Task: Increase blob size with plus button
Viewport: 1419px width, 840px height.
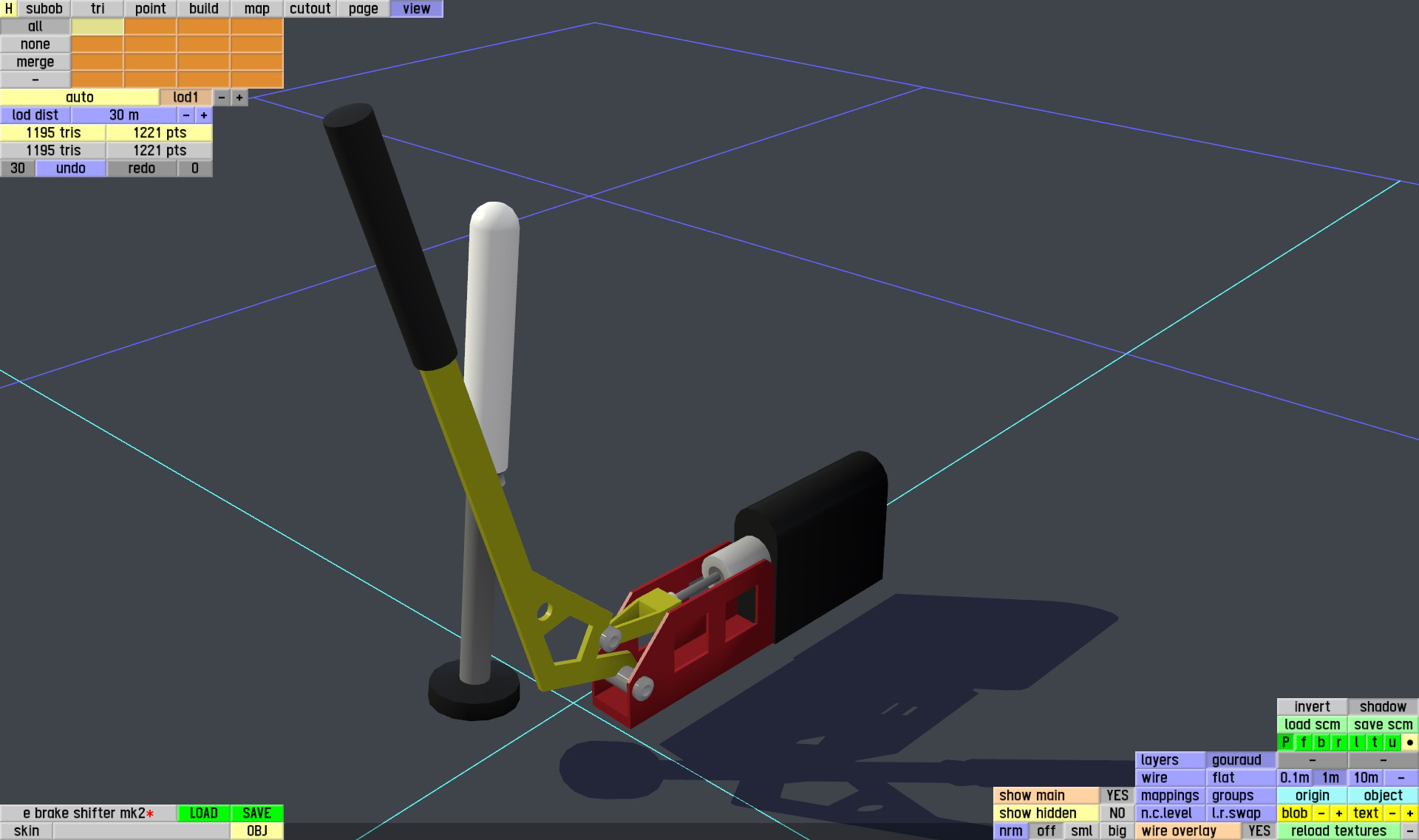Action: [x=1338, y=813]
